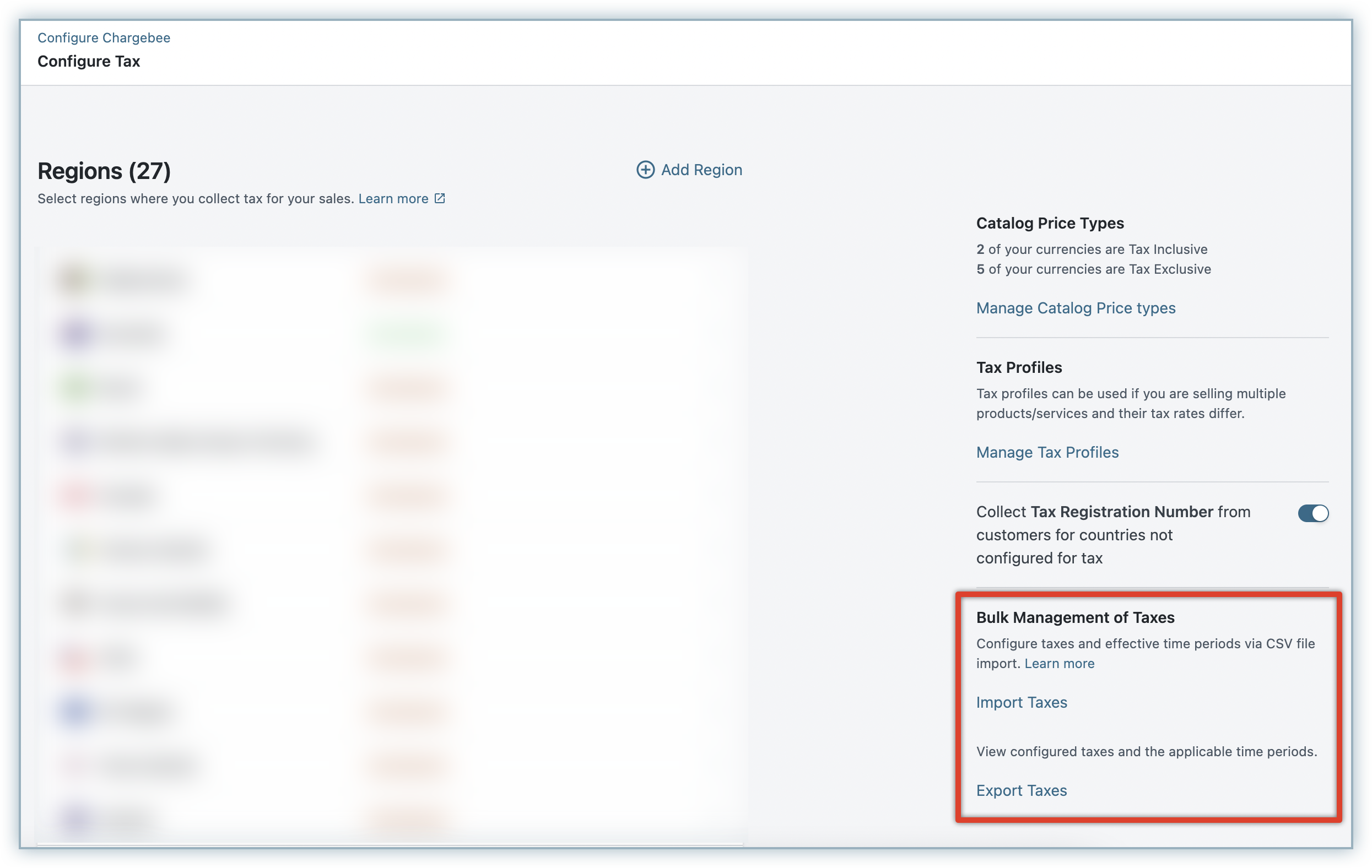Viewport: 1372px width, 868px height.
Task: Click the Regions (27) heading
Action: tap(104, 171)
